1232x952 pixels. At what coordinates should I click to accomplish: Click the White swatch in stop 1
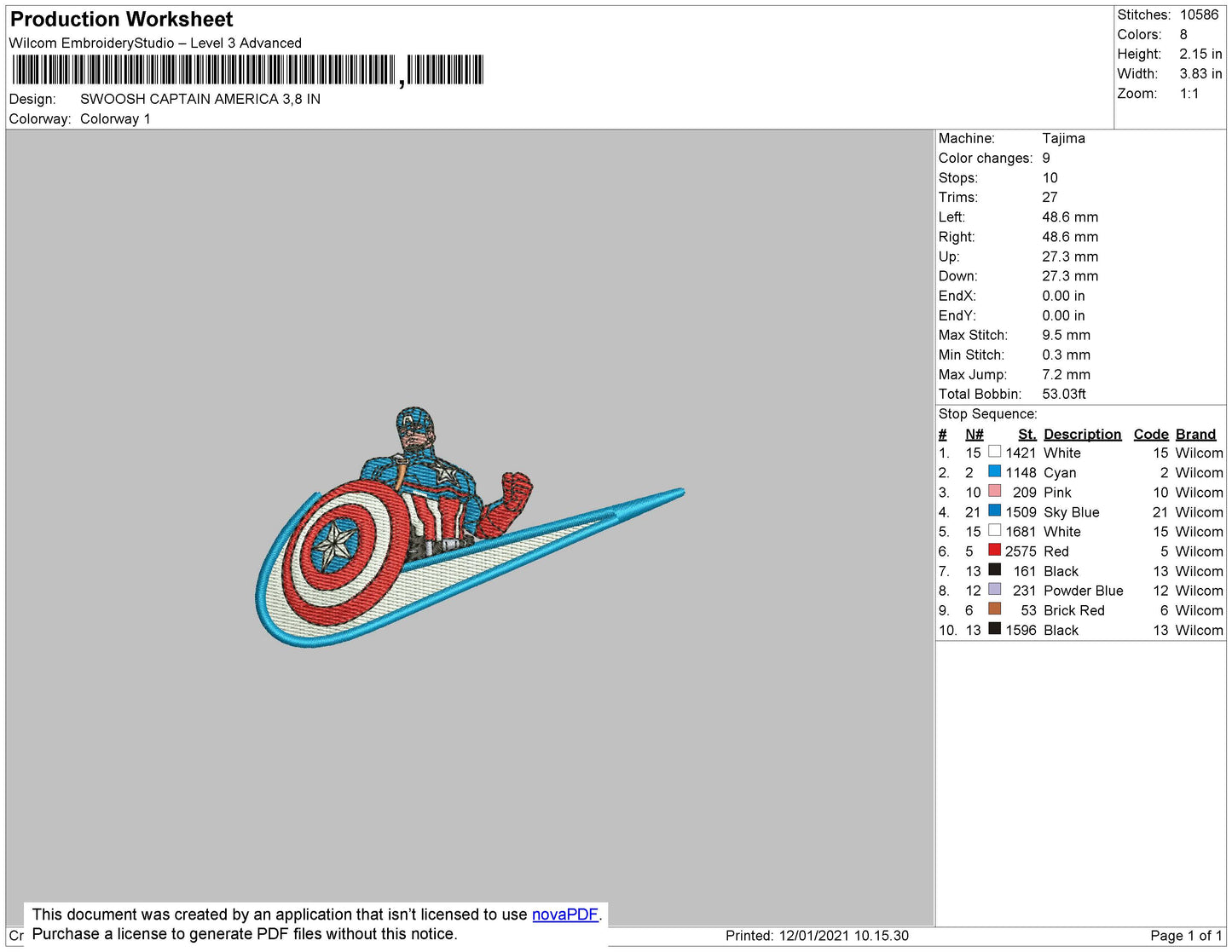click(x=994, y=452)
